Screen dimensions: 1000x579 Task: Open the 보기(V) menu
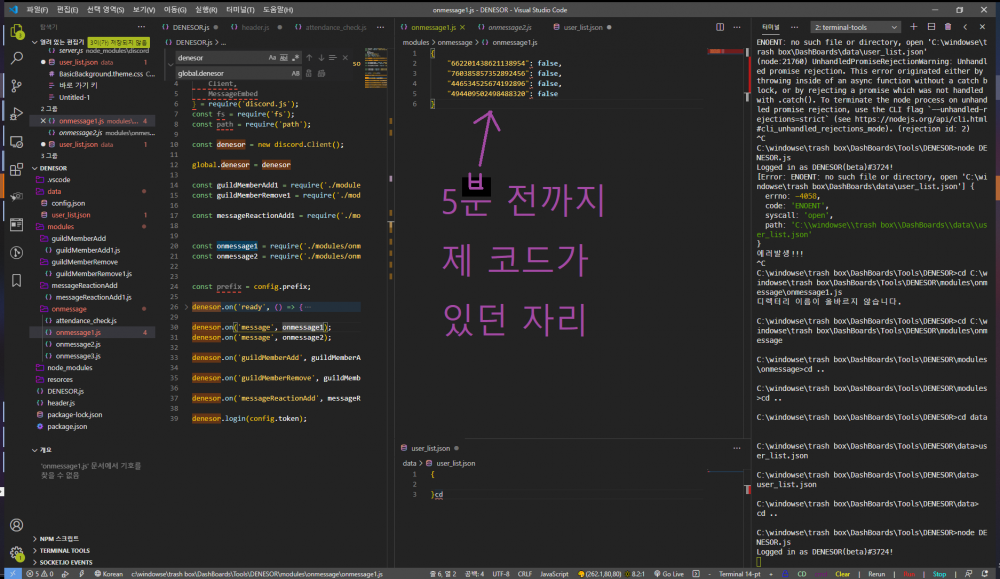[143, 10]
